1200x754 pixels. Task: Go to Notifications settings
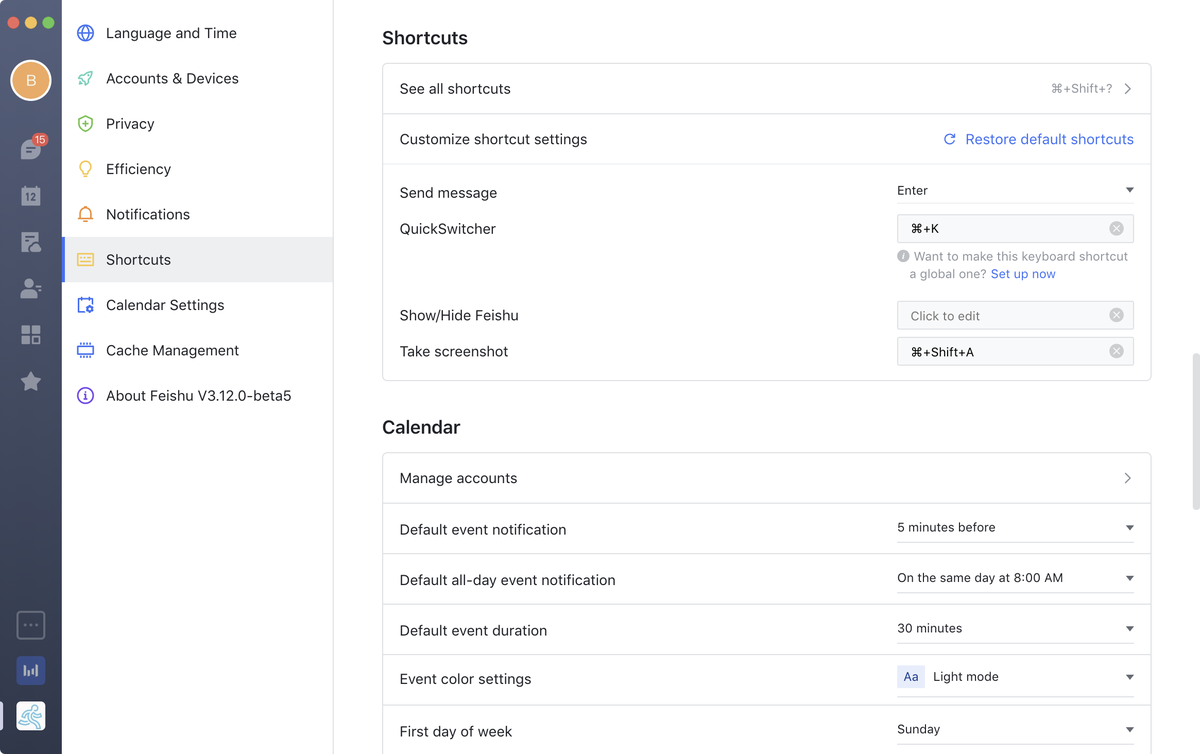click(197, 214)
